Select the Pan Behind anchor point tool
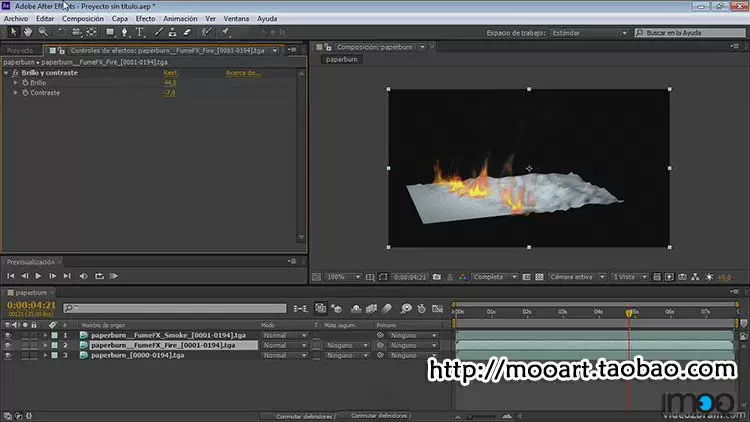This screenshot has height=422, width=750. click(91, 32)
